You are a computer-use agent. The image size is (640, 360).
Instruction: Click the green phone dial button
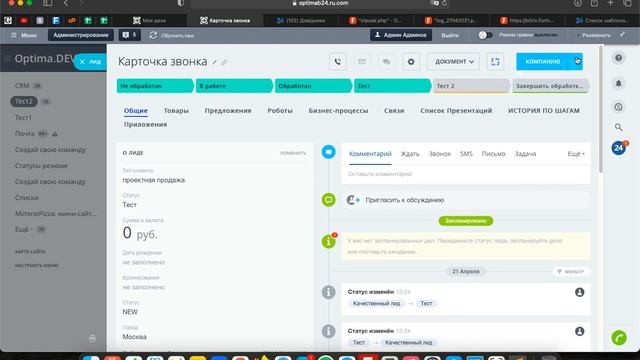tap(619, 338)
